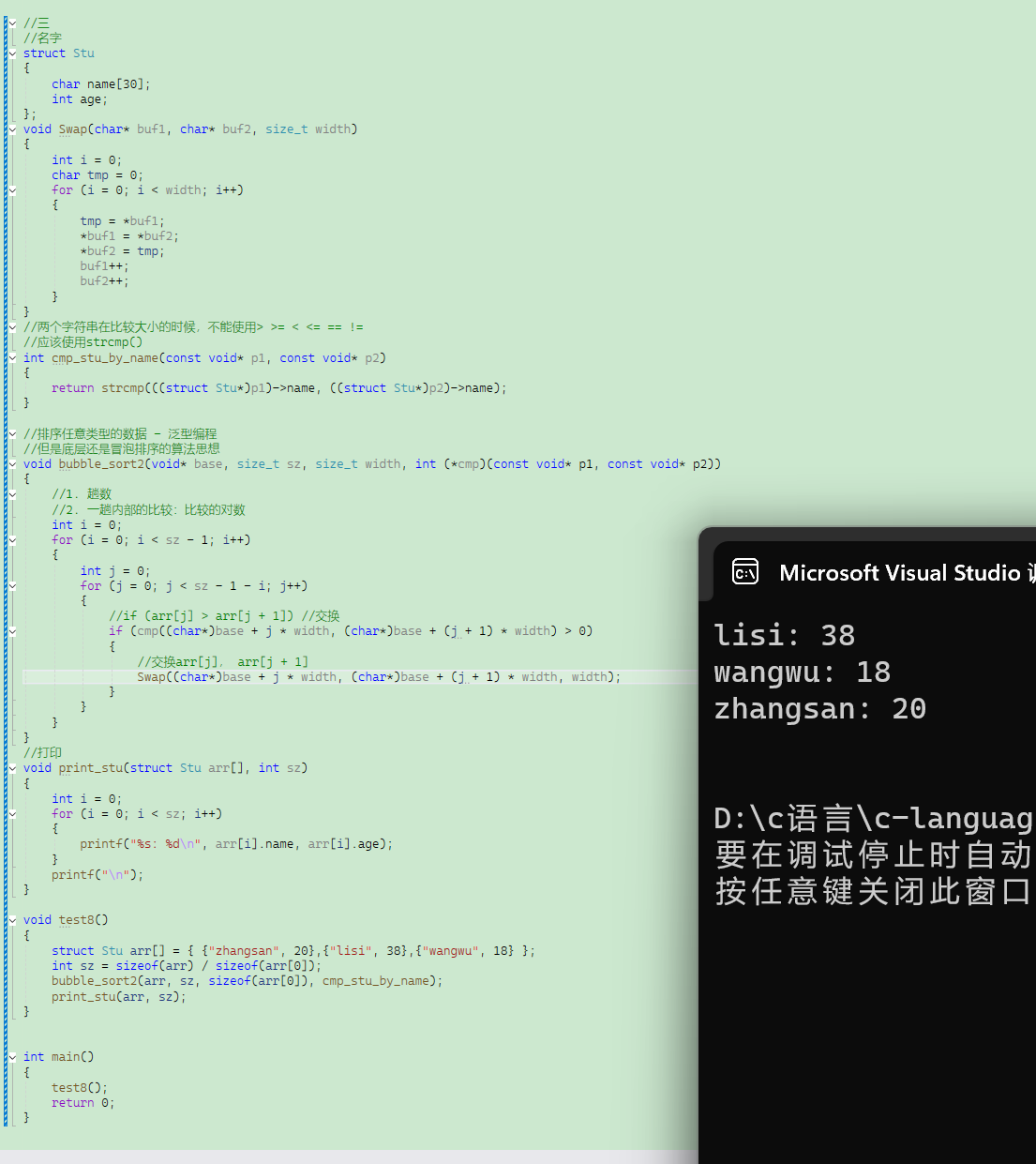Screen dimensions: 1036x1164
Task: Collapse the print_stu function
Action: tap(13, 767)
